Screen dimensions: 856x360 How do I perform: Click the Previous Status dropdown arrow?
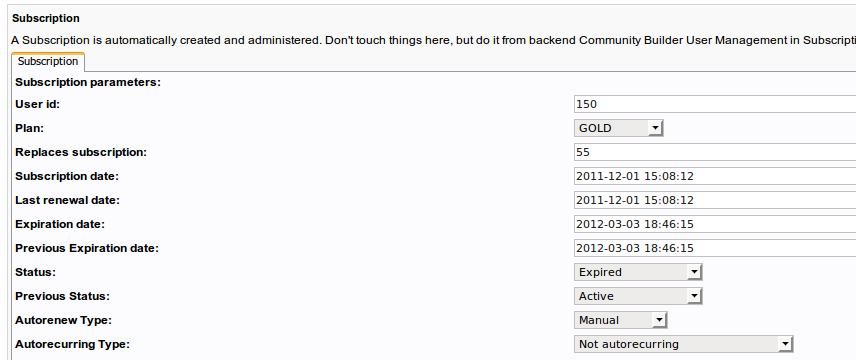coord(694,296)
